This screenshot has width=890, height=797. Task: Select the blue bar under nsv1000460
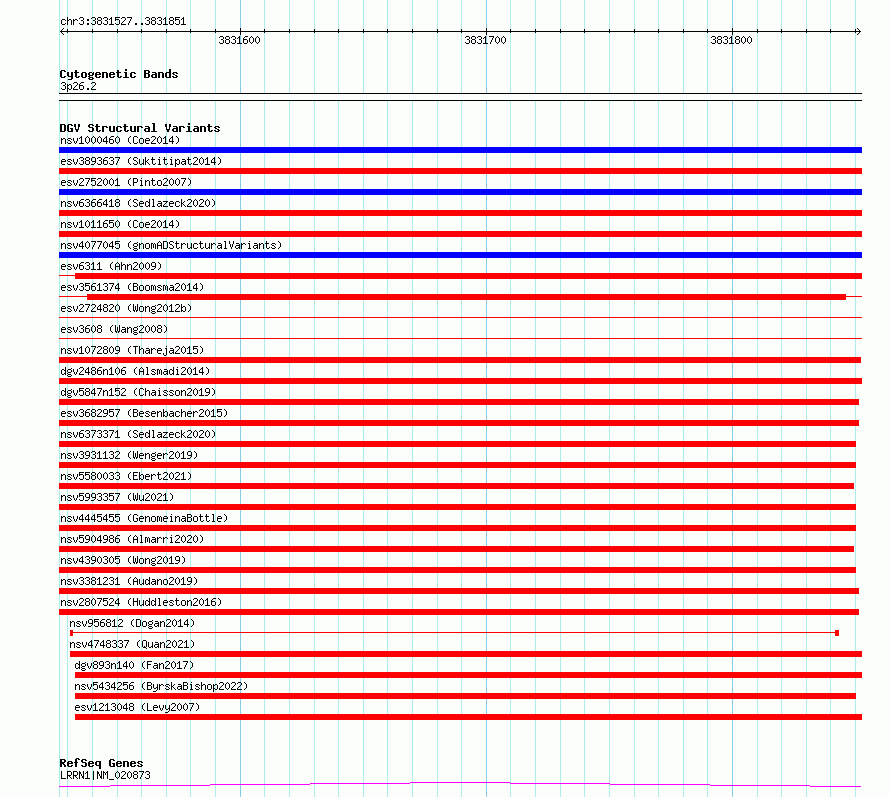460,150
